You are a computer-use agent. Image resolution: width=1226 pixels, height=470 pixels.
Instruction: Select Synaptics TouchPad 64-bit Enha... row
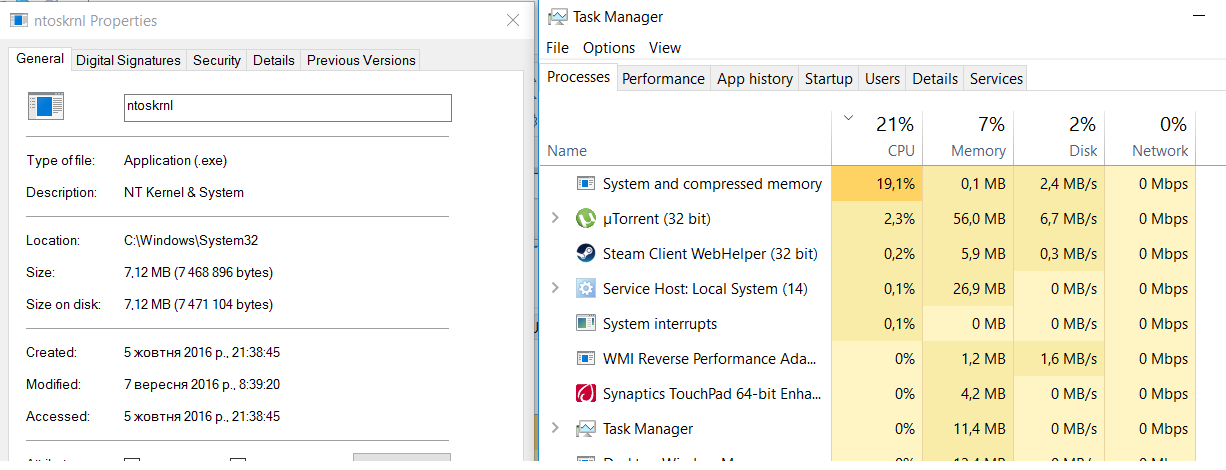tap(868, 394)
